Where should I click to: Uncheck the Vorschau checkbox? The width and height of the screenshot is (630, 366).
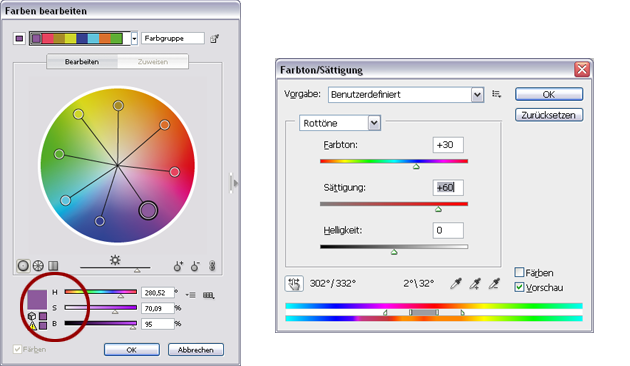(519, 287)
